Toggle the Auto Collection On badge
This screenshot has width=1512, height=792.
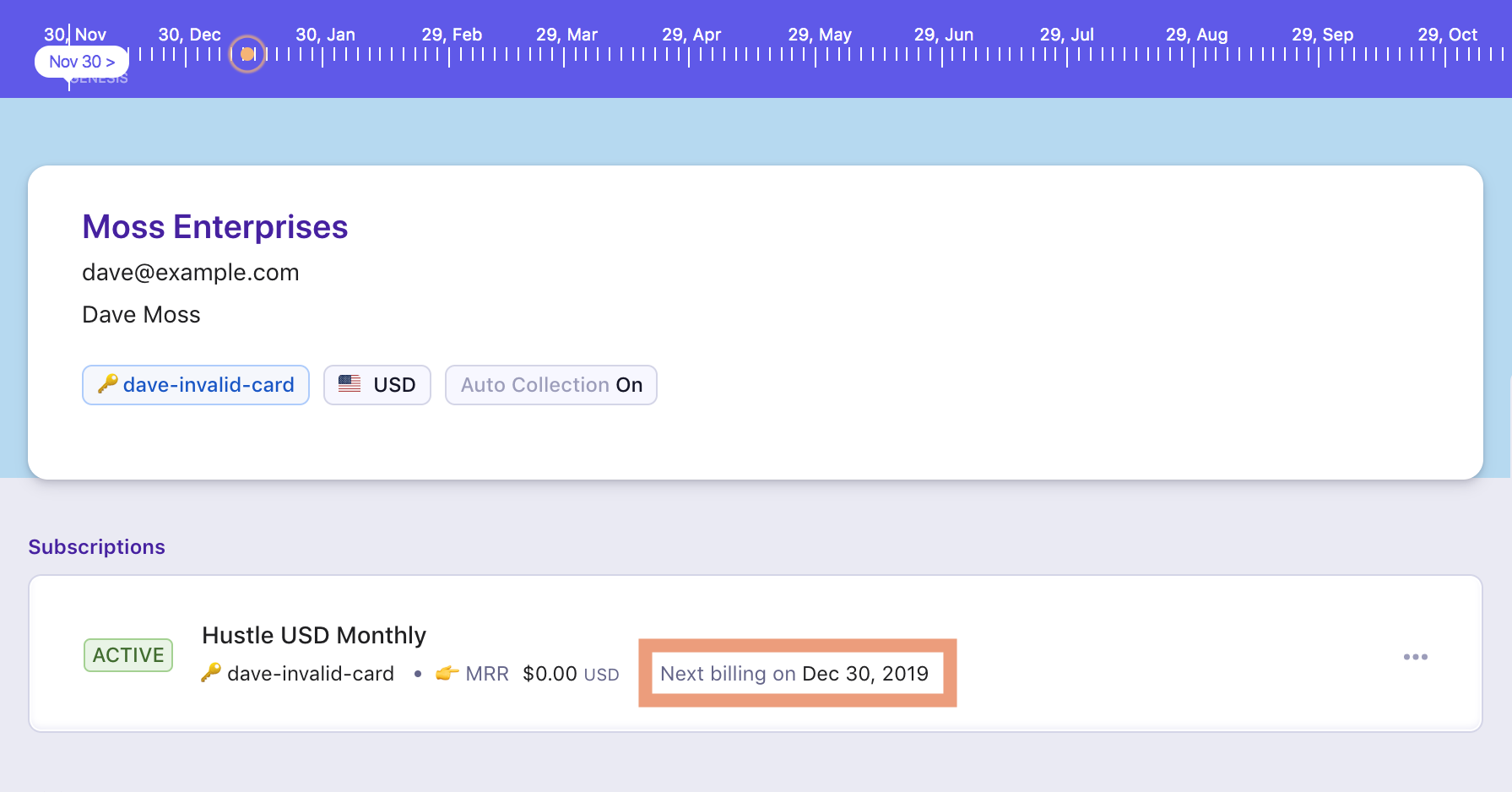pos(550,385)
